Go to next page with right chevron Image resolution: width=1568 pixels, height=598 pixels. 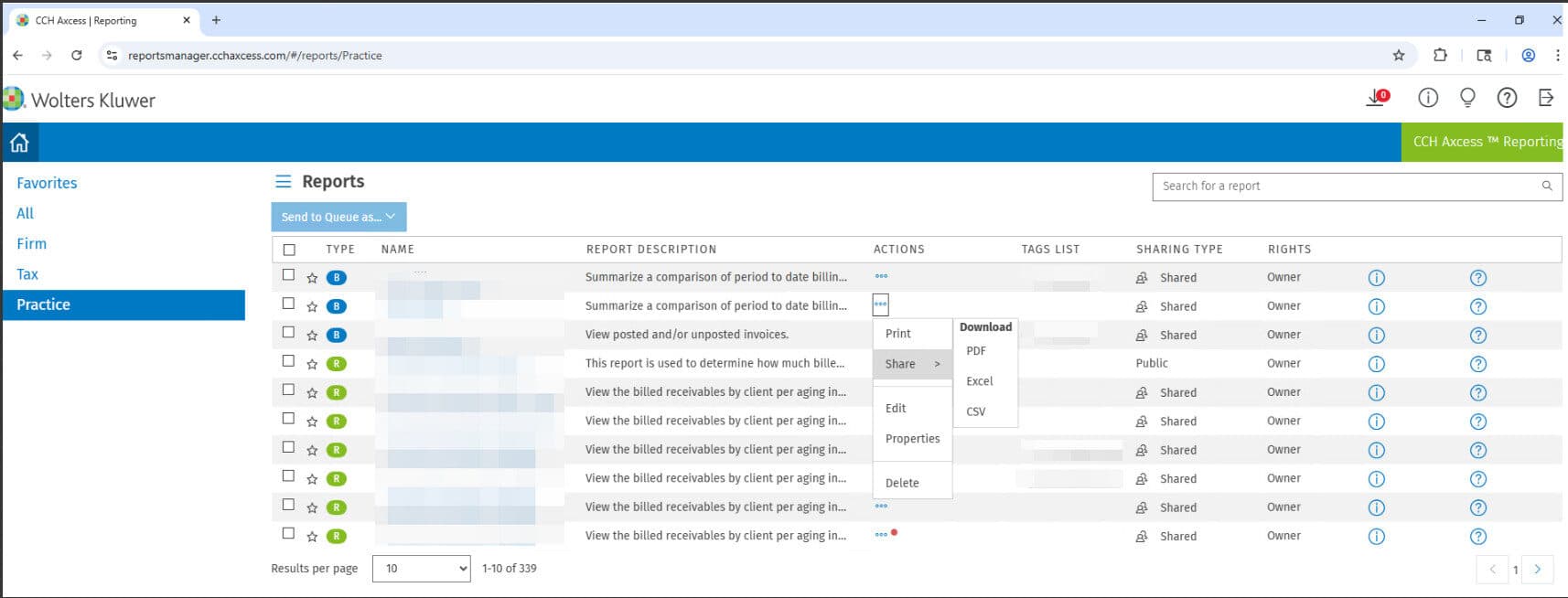[x=1537, y=570]
